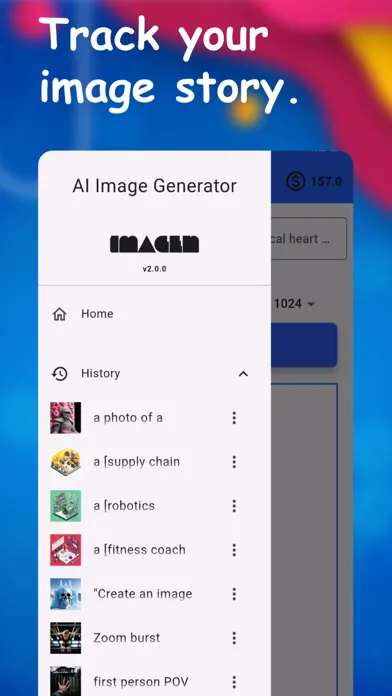This screenshot has height=696, width=392.
Task: Open options menu for '"Create an image'
Action: click(234, 594)
